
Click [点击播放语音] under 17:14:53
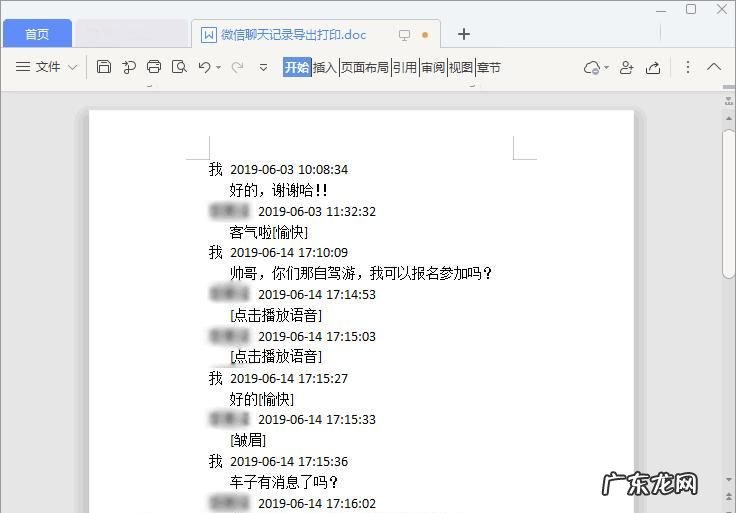[276, 315]
